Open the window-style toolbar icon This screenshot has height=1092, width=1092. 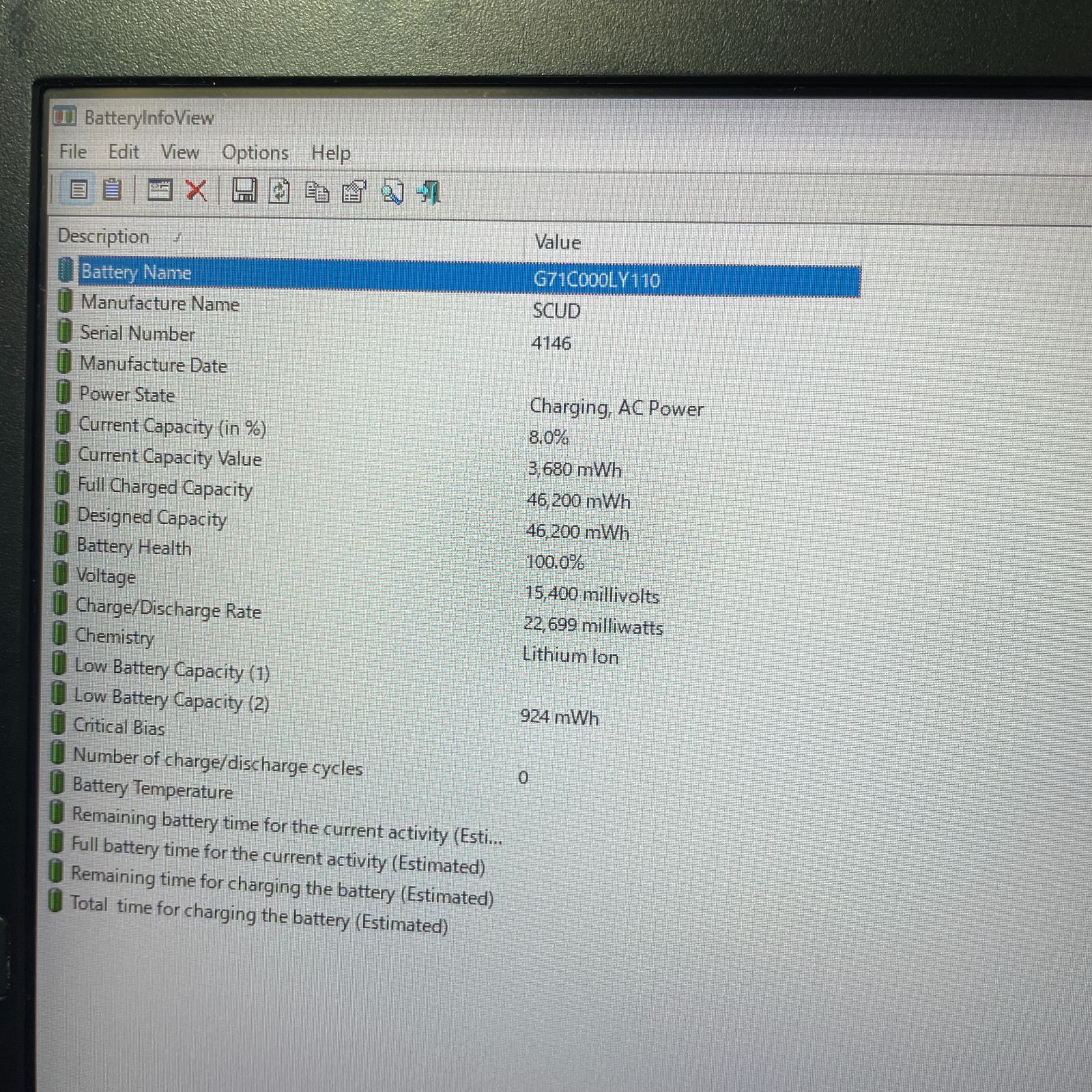coord(160,190)
